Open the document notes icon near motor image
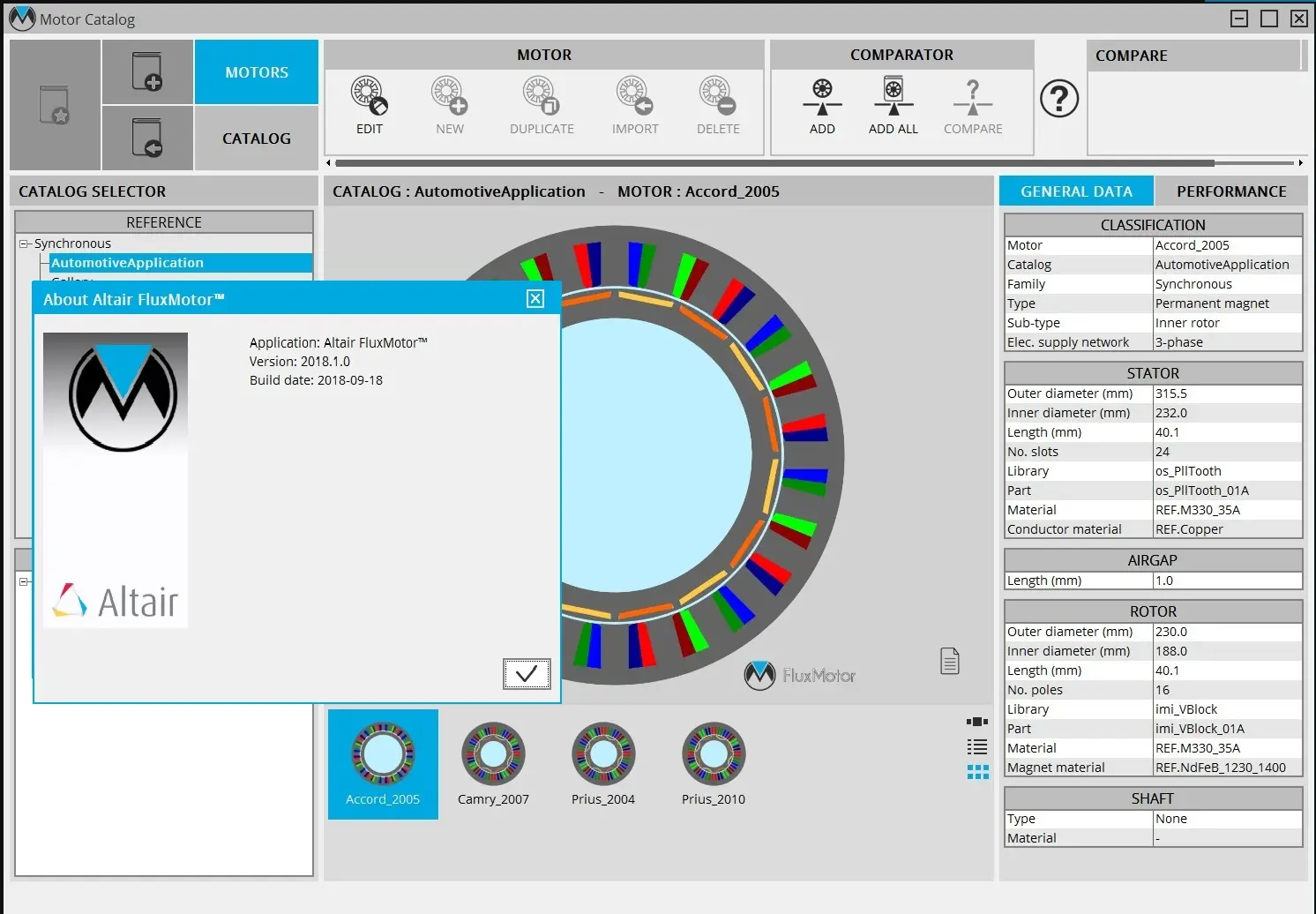Screen dimensions: 1316x914 click(950, 661)
